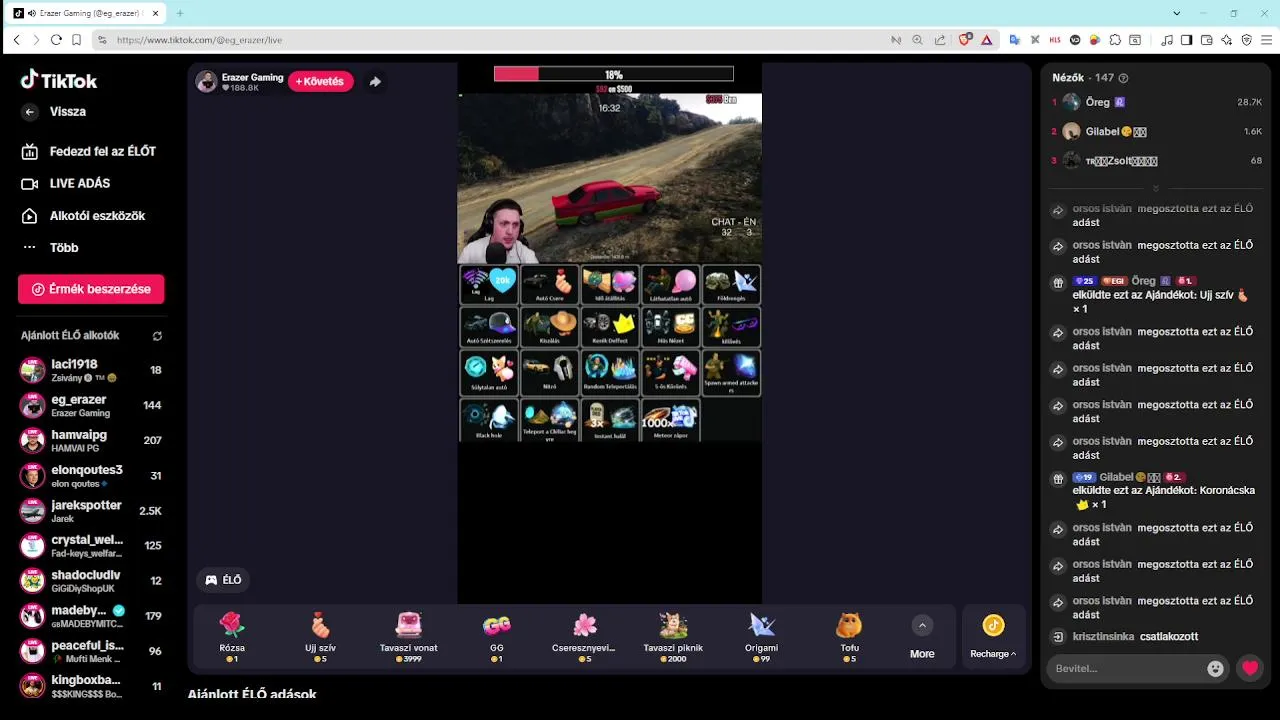Send the Rózsa gift
Viewport: 1280px width, 720px height.
[232, 638]
